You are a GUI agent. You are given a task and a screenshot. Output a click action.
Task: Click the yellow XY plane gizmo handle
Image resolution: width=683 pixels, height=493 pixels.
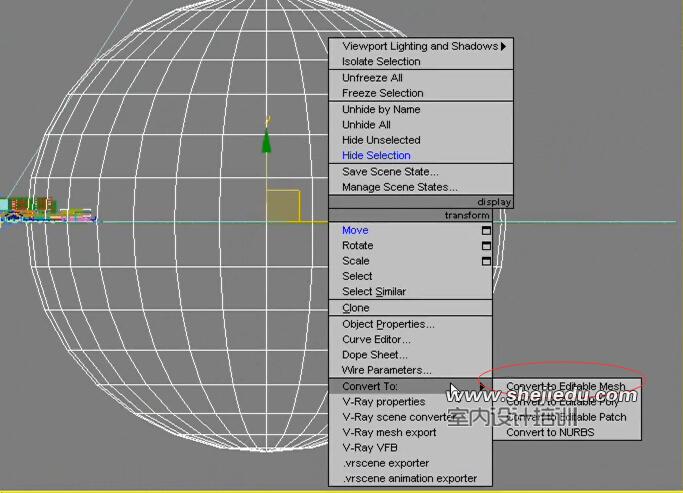pos(283,206)
